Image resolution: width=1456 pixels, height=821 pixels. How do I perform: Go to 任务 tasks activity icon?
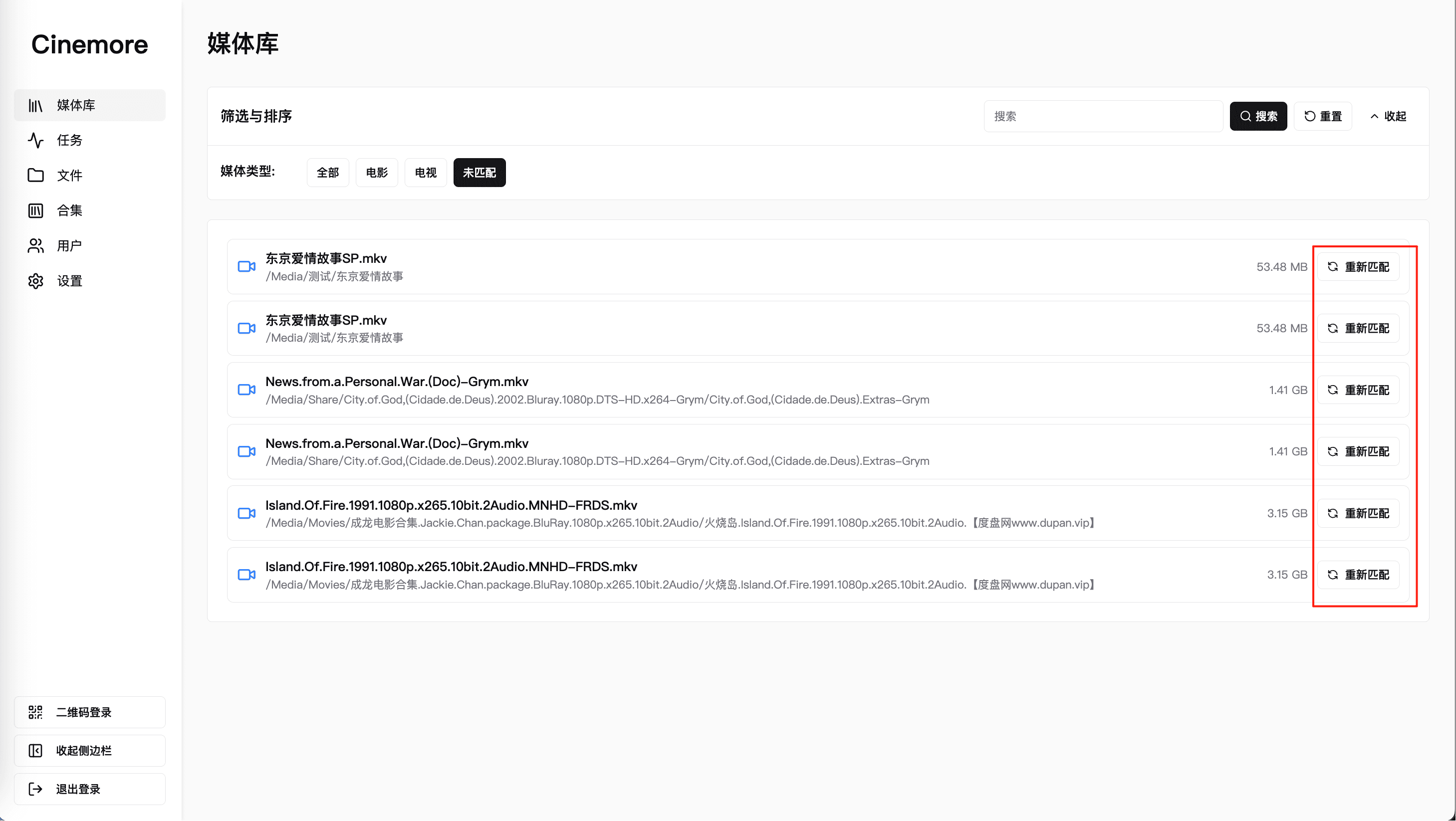point(35,140)
